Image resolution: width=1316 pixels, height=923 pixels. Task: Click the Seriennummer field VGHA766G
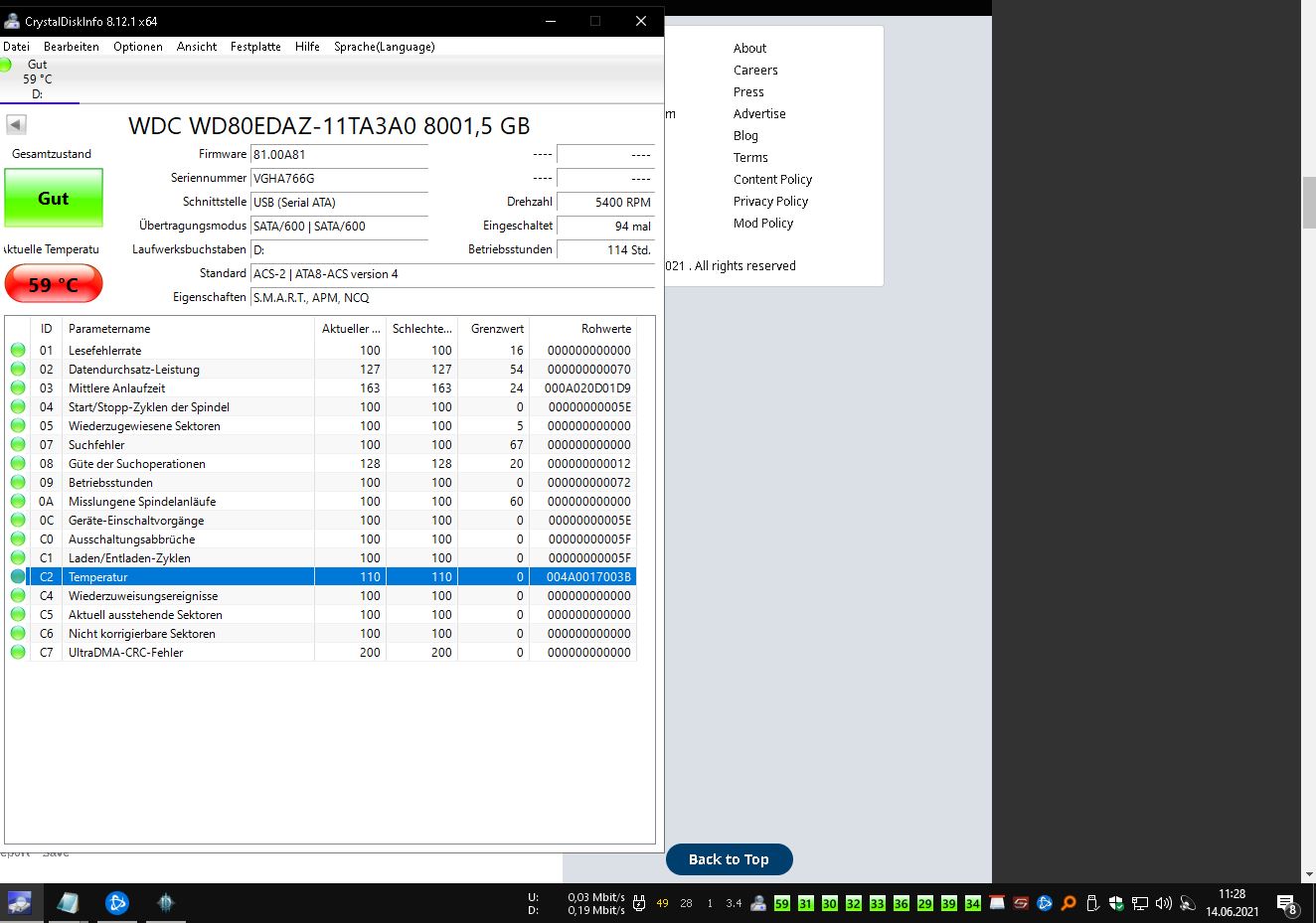[x=339, y=179]
